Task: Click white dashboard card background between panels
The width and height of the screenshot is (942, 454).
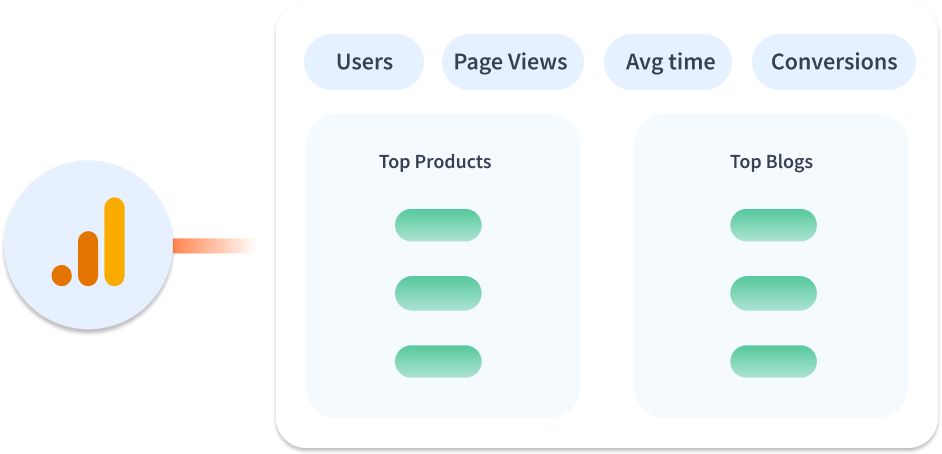Action: [x=607, y=264]
